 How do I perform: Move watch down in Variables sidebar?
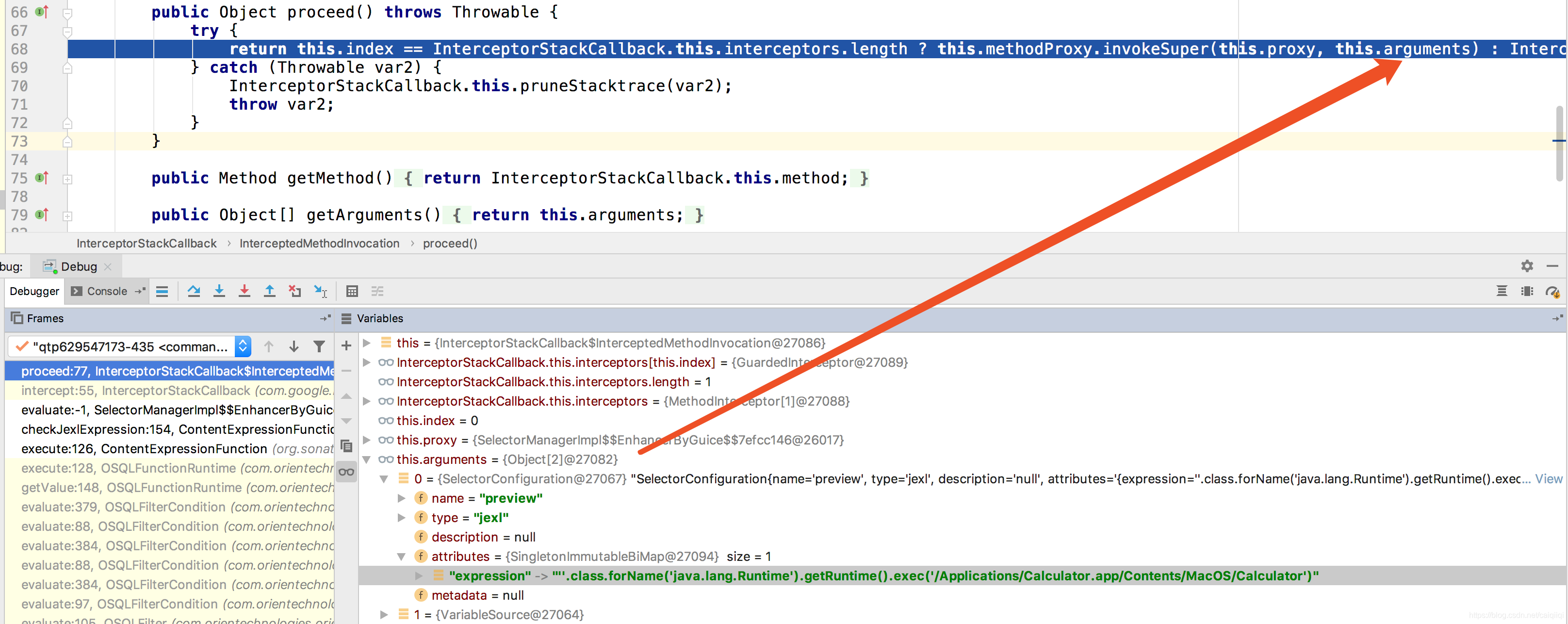pyautogui.click(x=346, y=421)
